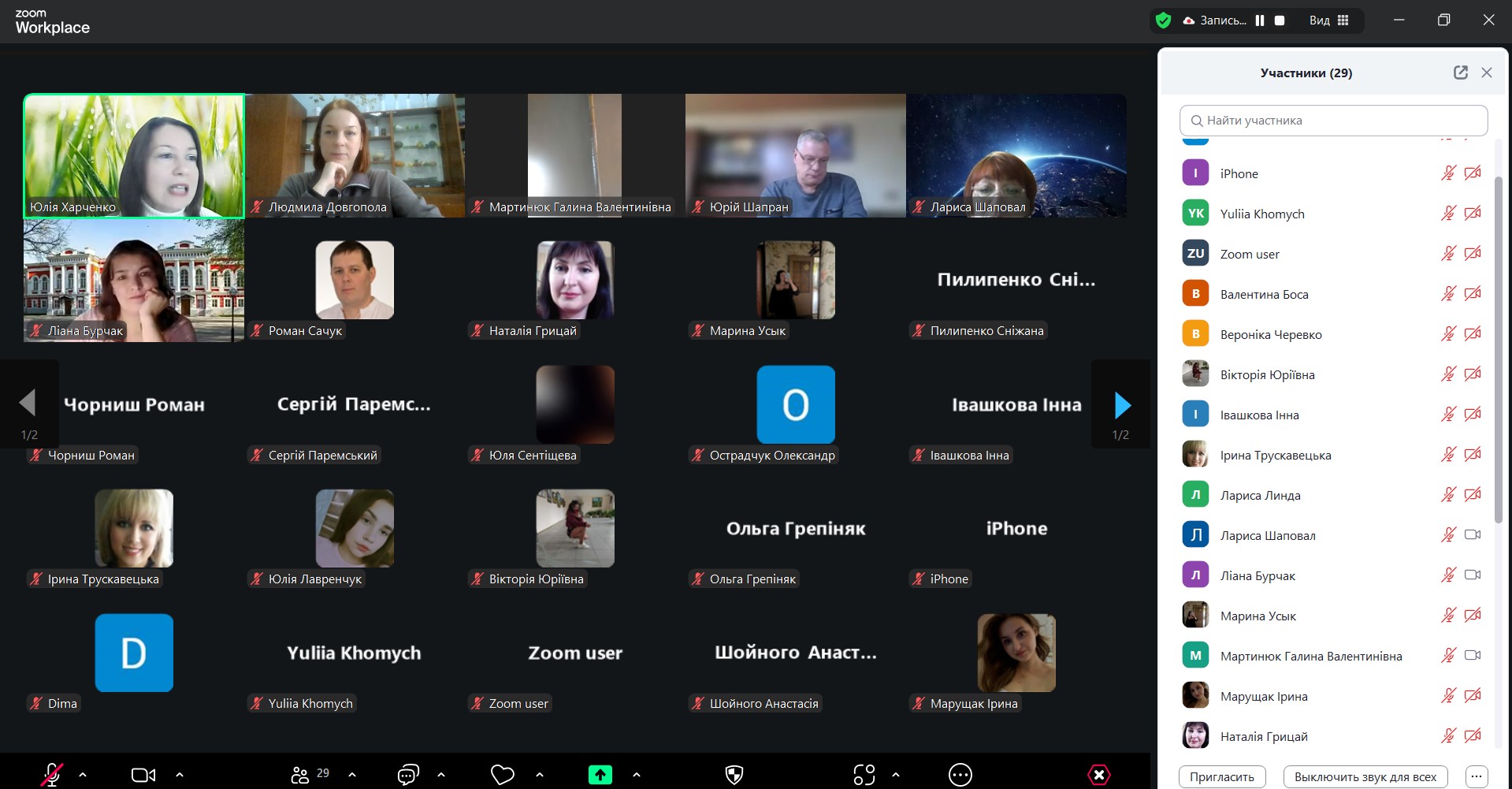
Task: Click the red end meeting icon
Action: pyautogui.click(x=1098, y=775)
